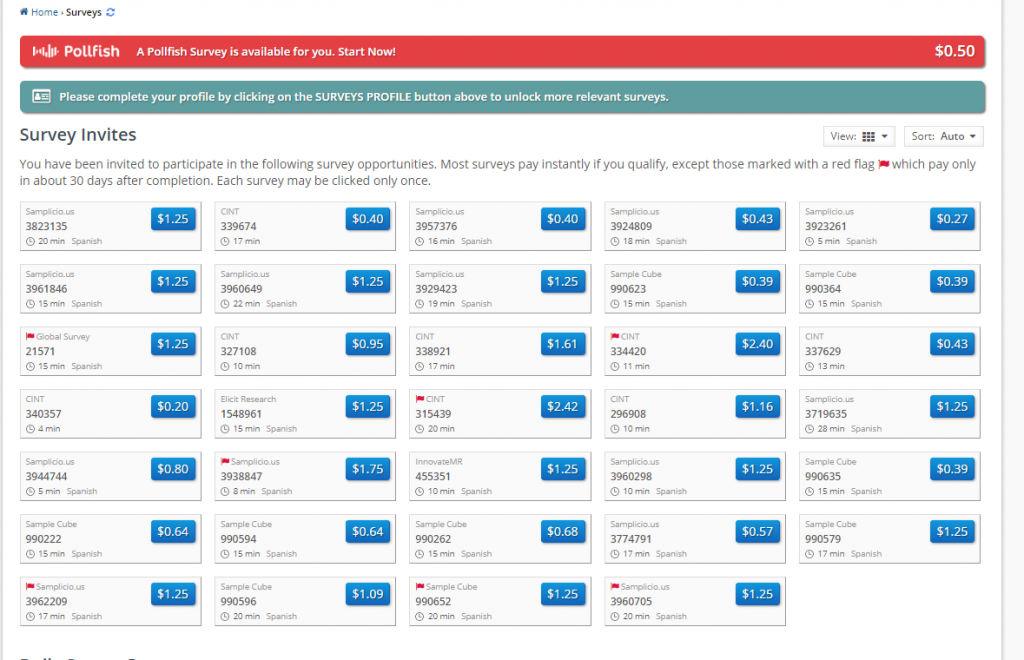This screenshot has width=1024, height=660.
Task: Click $2.40 button for CINT 334420
Action: [758, 344]
